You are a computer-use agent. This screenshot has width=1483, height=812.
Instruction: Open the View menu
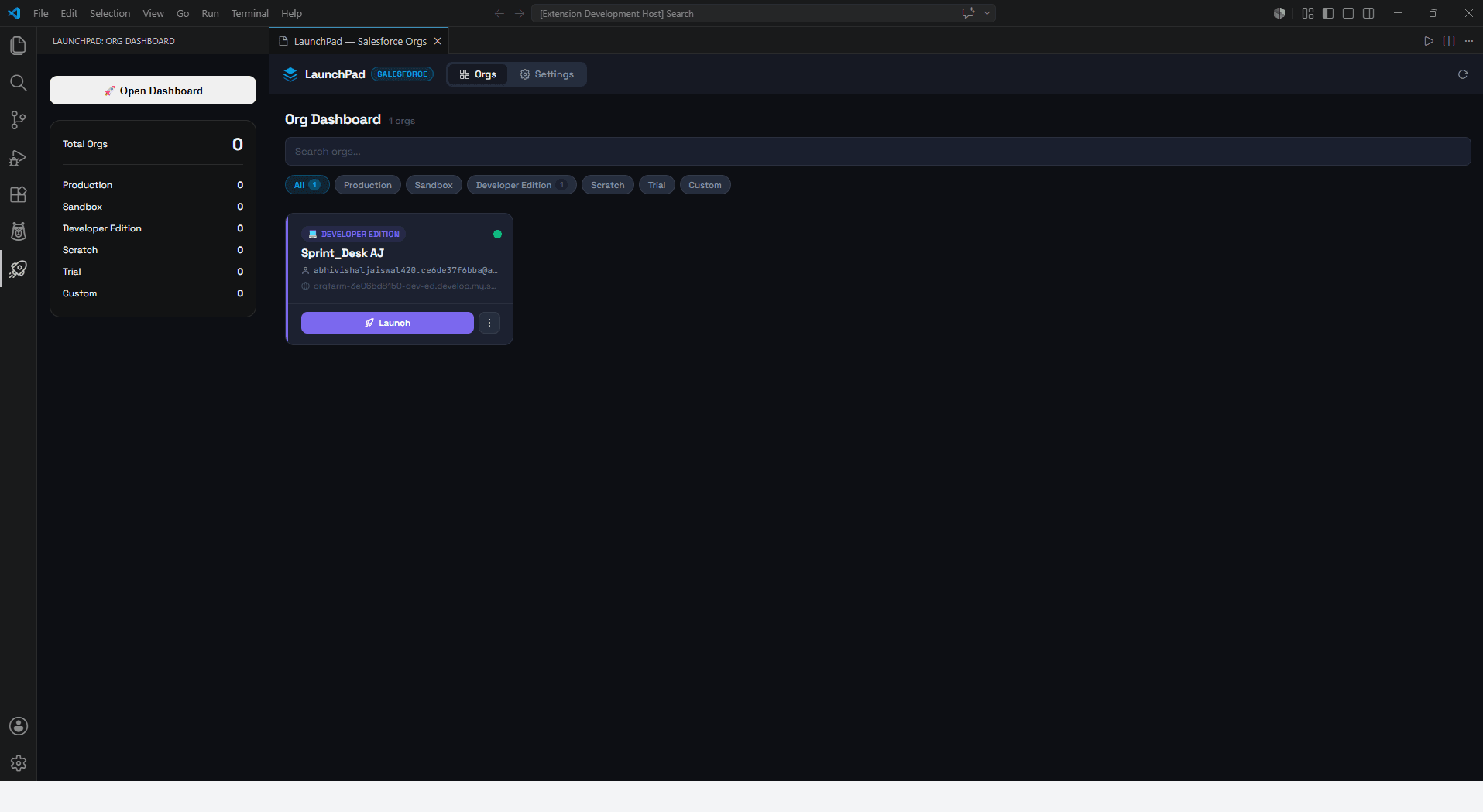point(153,13)
